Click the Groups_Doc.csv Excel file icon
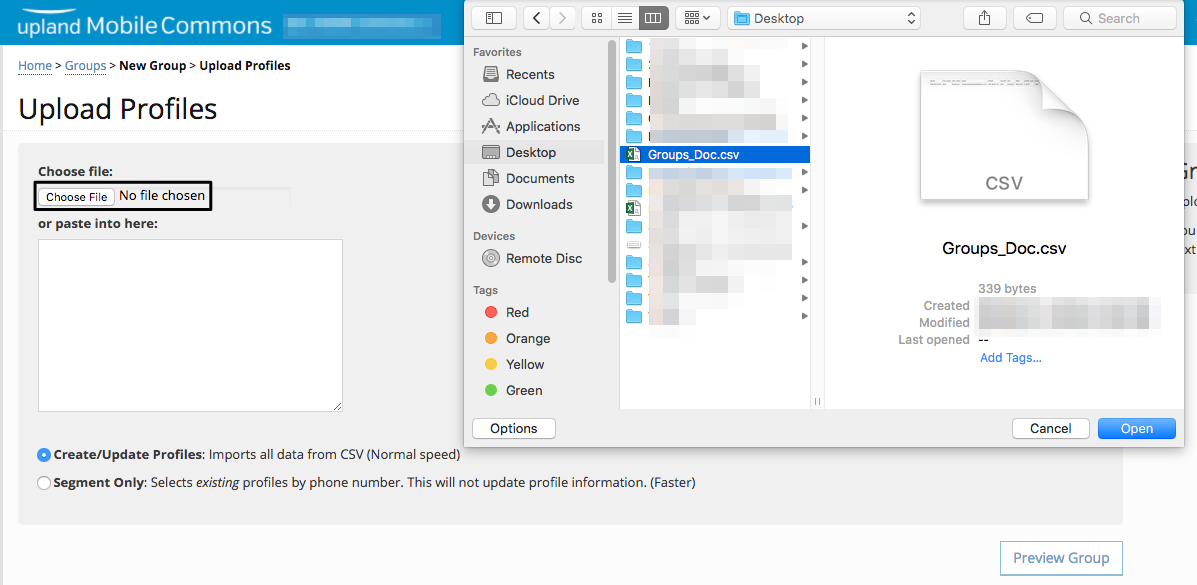 633,154
